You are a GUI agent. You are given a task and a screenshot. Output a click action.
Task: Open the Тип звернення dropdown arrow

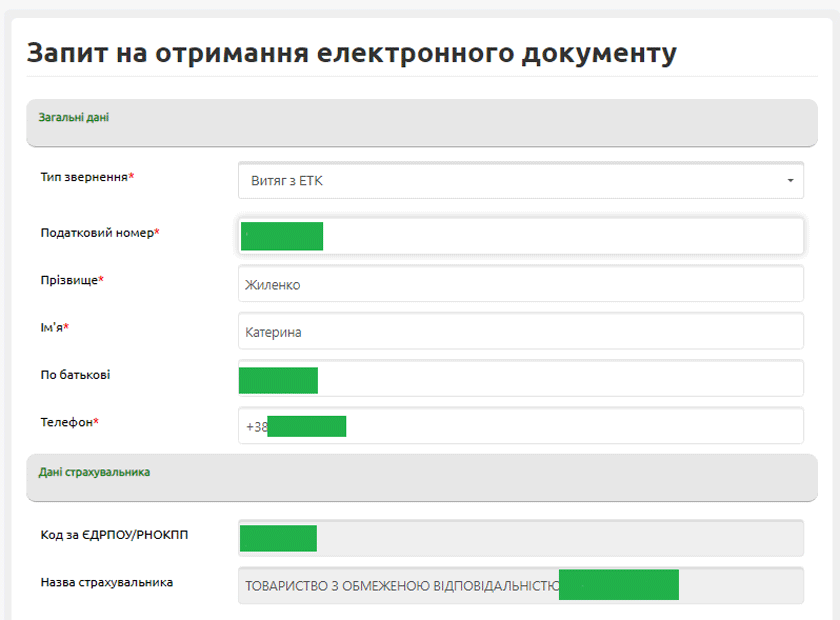point(789,181)
